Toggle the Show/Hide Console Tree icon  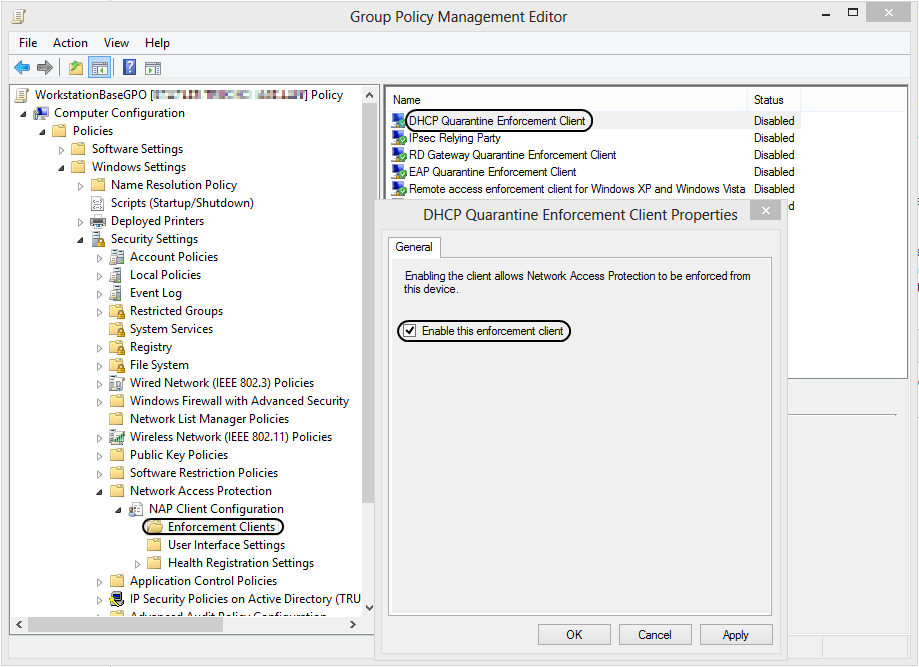[x=99, y=67]
